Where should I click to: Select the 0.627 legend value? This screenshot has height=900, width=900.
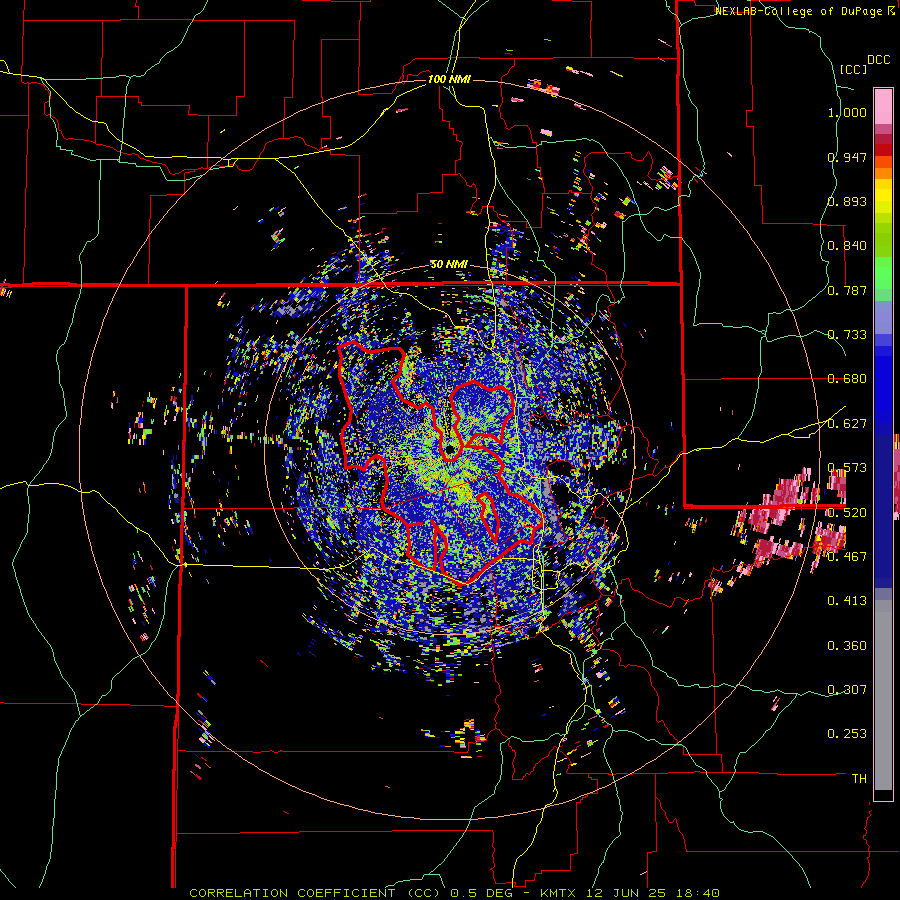tap(847, 424)
